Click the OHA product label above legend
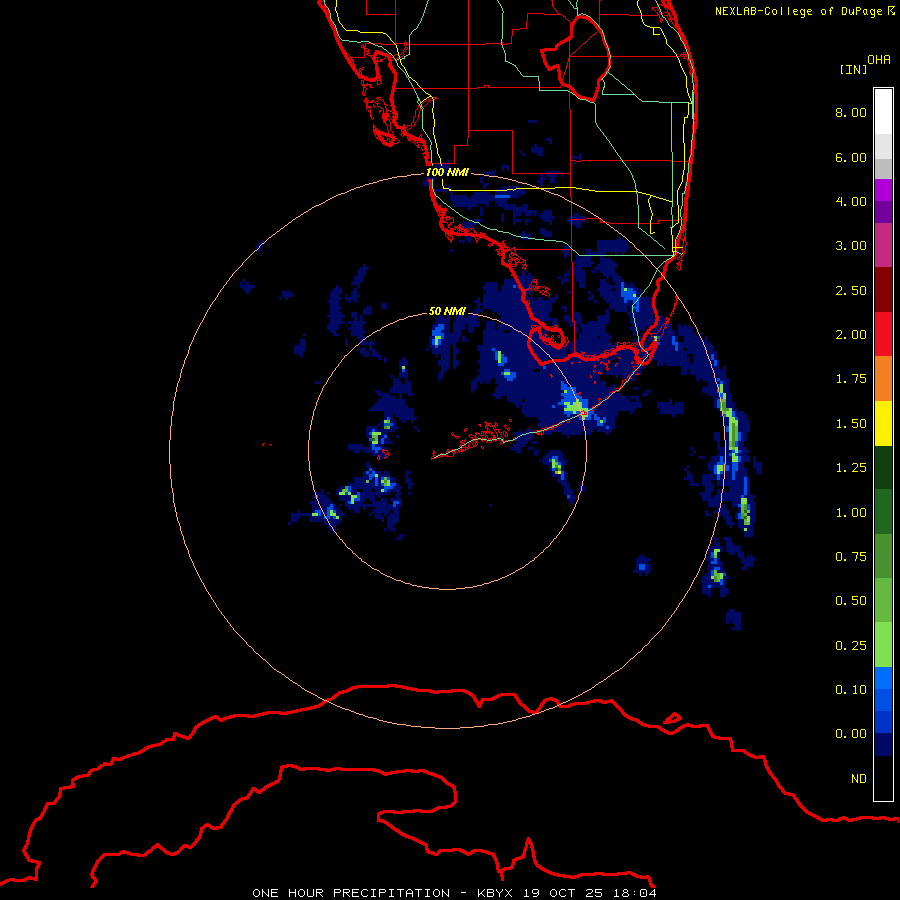The width and height of the screenshot is (900, 900). coord(879,59)
